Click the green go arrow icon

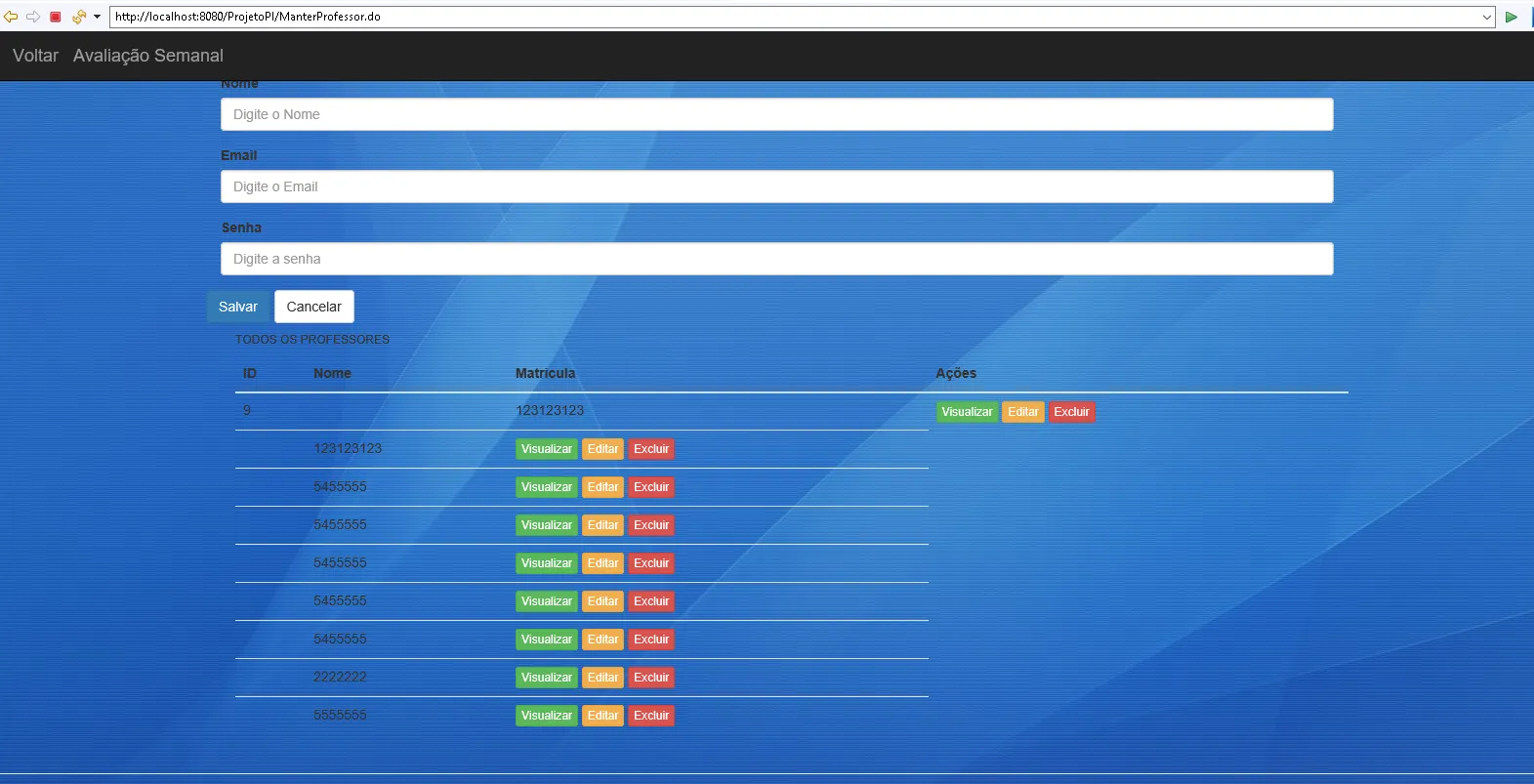[1512, 17]
